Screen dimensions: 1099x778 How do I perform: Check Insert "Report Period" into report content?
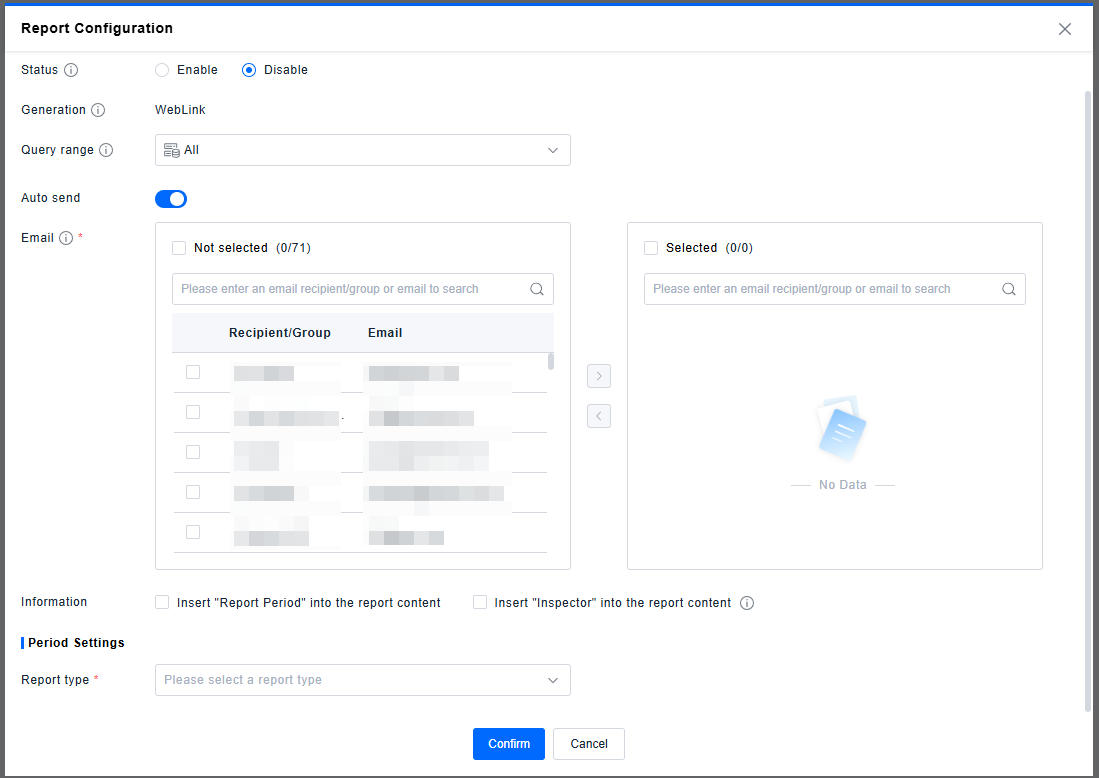click(162, 602)
